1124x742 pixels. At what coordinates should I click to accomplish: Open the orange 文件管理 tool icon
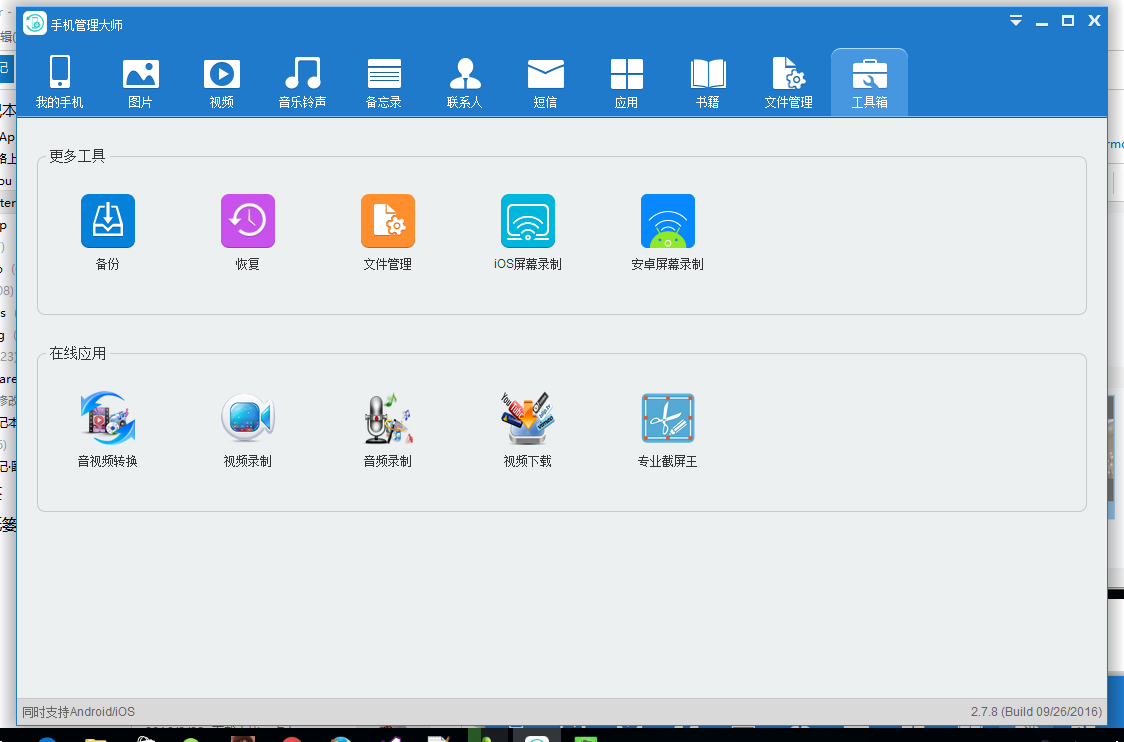coord(388,232)
